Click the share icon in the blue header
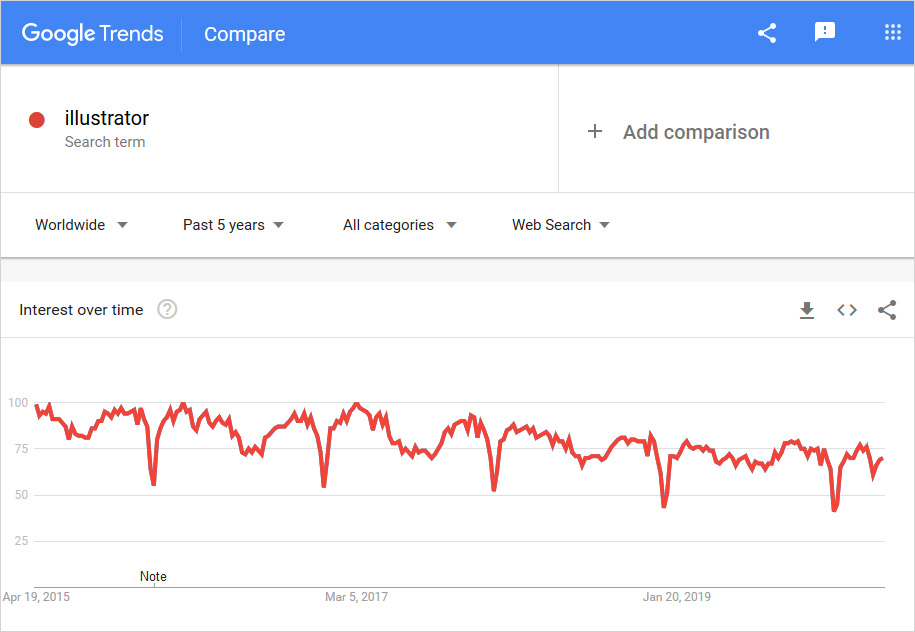The image size is (915, 632). pos(767,33)
